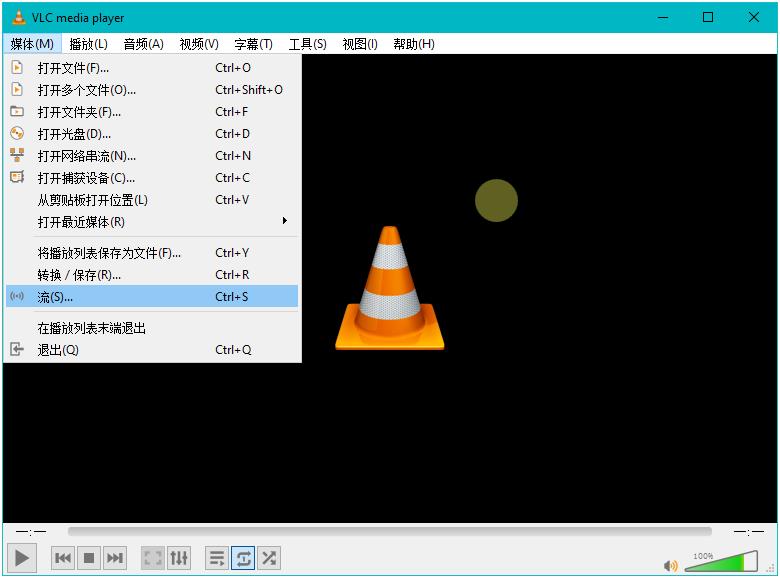
Task: Mute audio via speaker icon
Action: pyautogui.click(x=671, y=566)
